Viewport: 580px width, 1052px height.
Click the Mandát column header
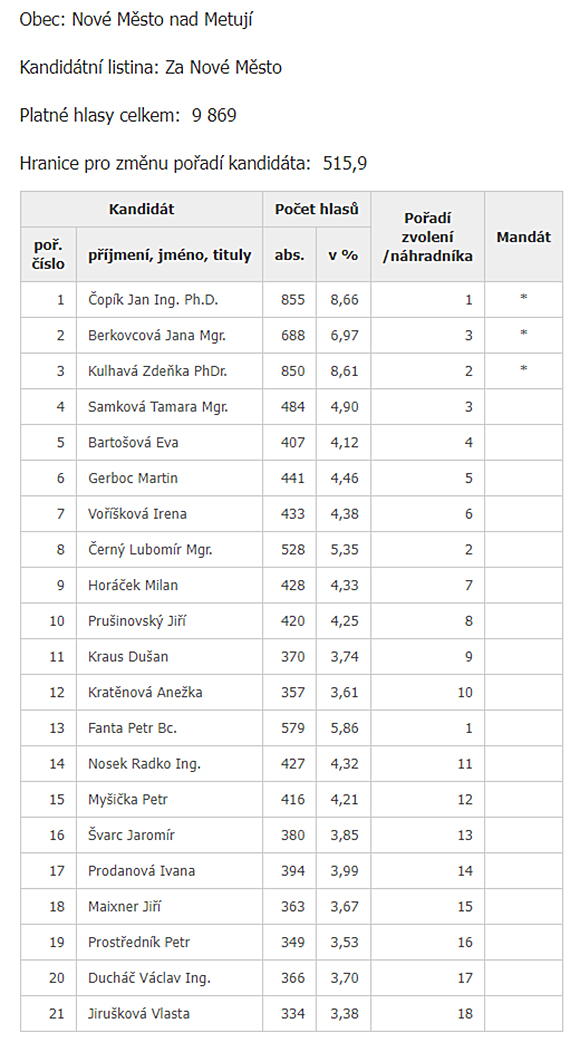524,237
